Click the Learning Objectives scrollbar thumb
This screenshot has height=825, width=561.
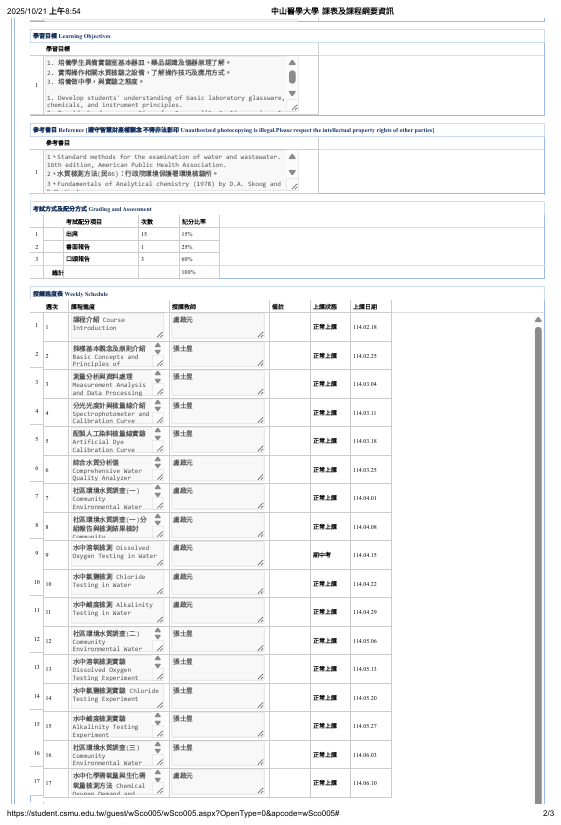point(292,77)
